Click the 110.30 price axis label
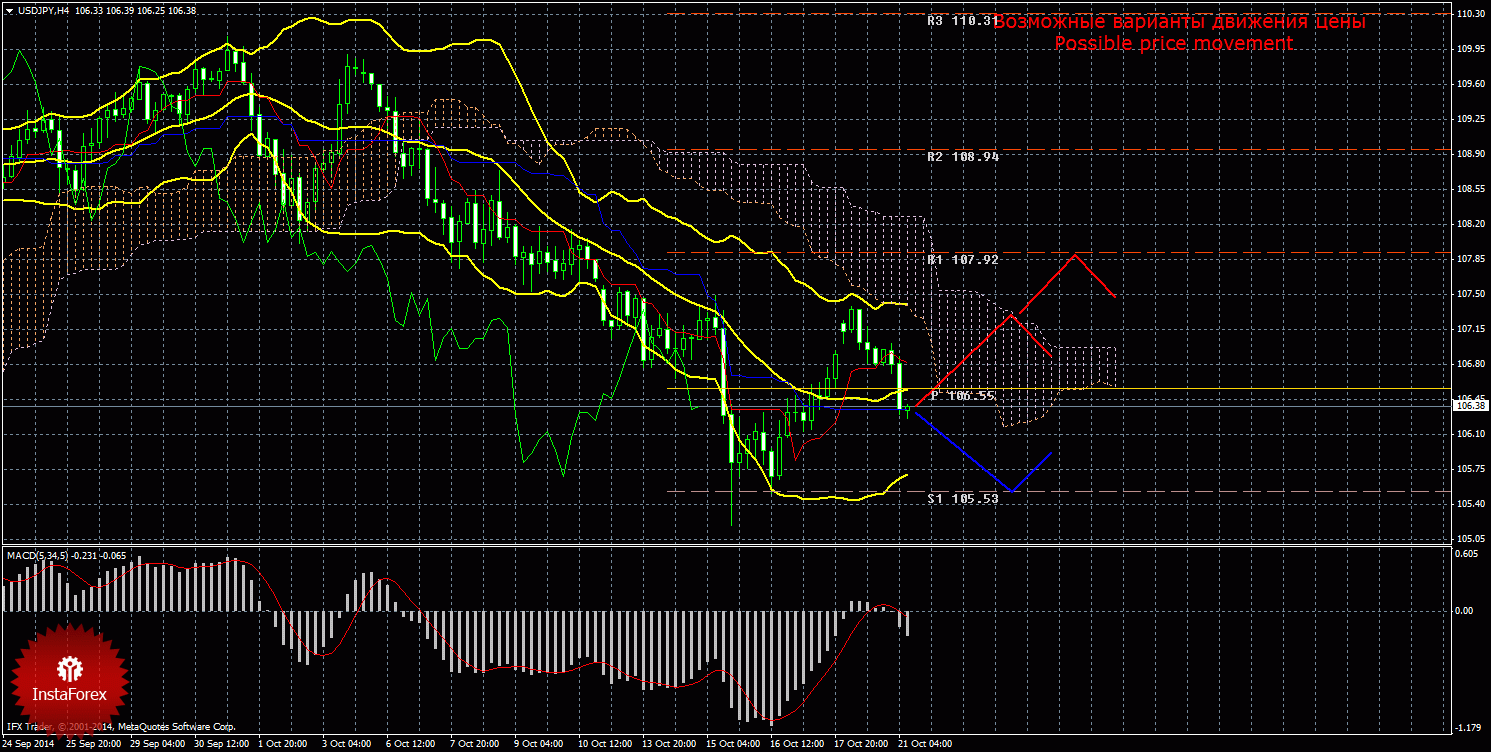 [x=1470, y=14]
